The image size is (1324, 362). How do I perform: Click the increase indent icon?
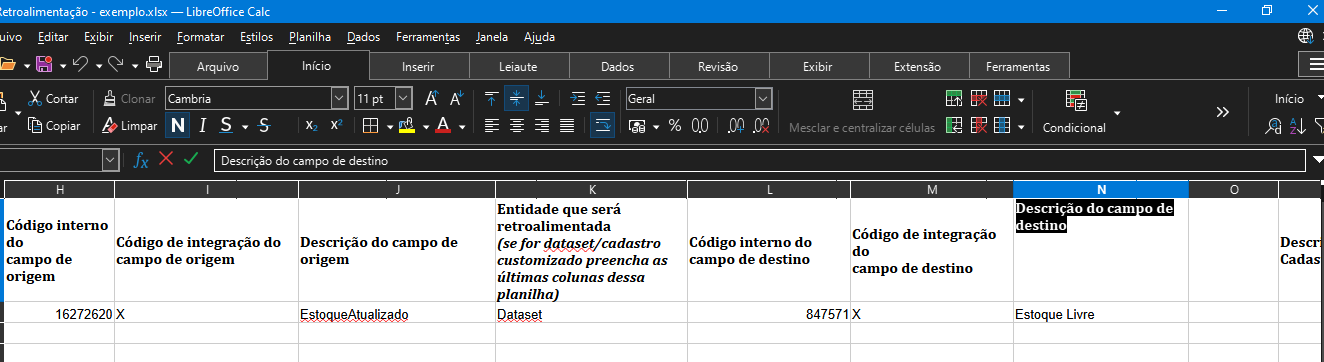(578, 99)
